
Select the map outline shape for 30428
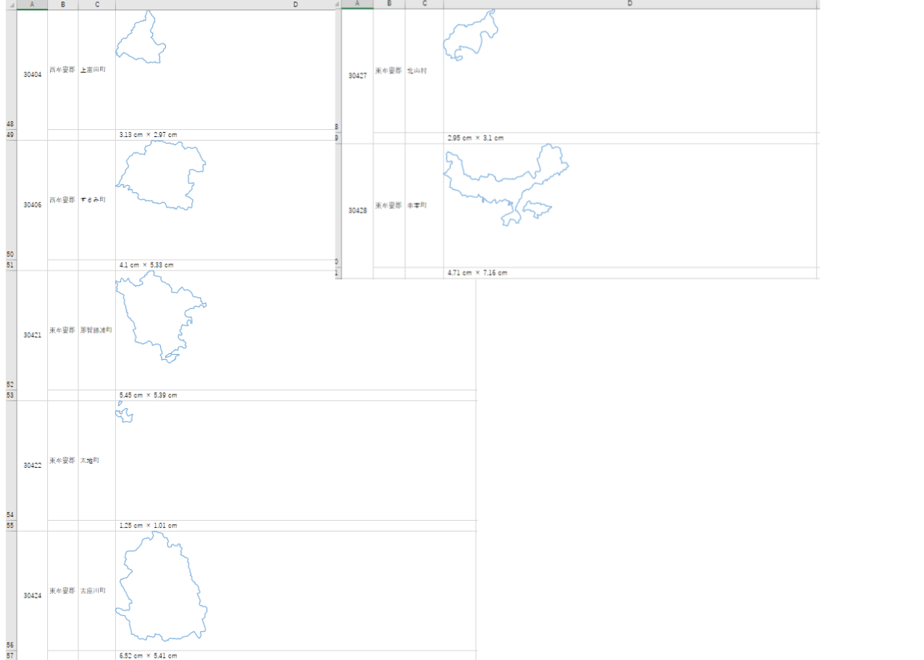point(506,184)
